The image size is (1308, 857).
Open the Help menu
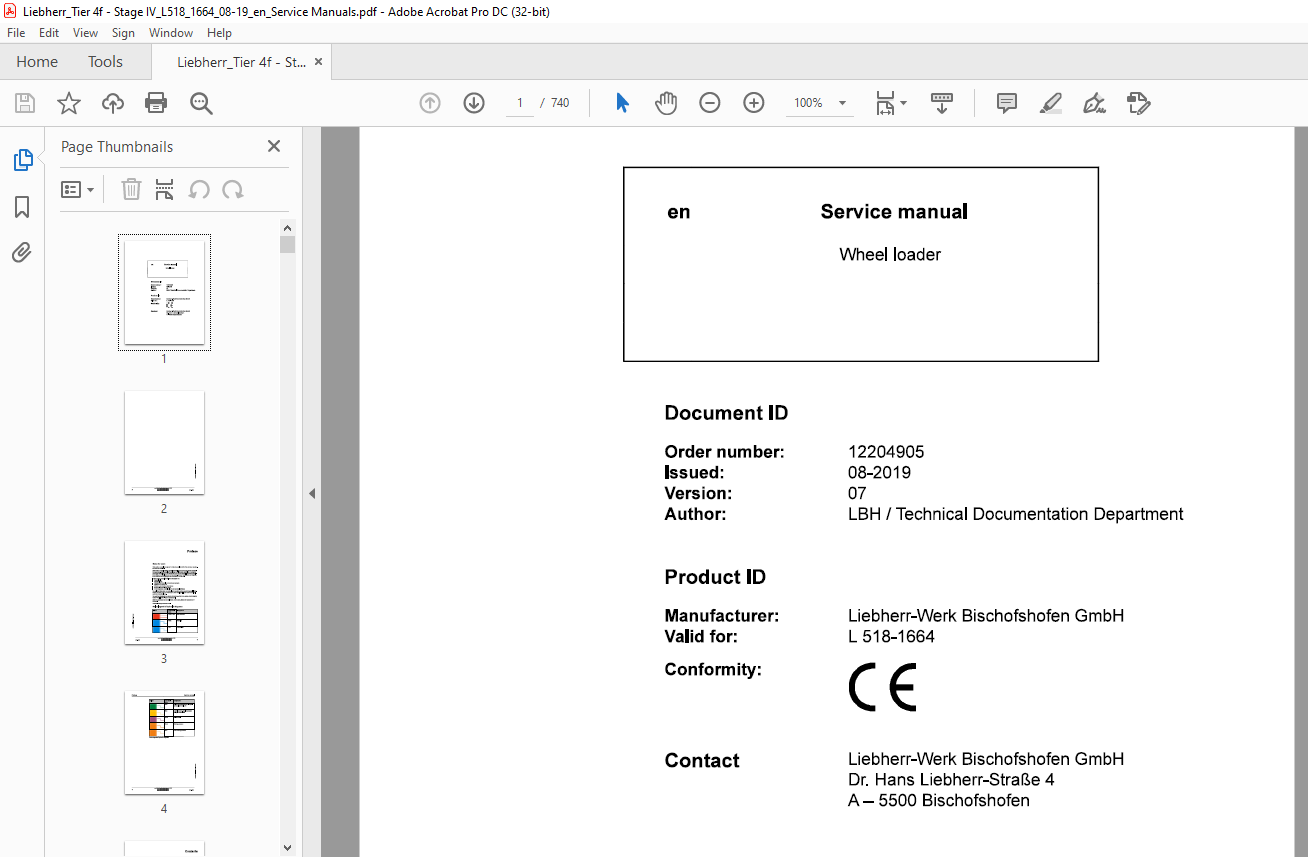click(219, 33)
